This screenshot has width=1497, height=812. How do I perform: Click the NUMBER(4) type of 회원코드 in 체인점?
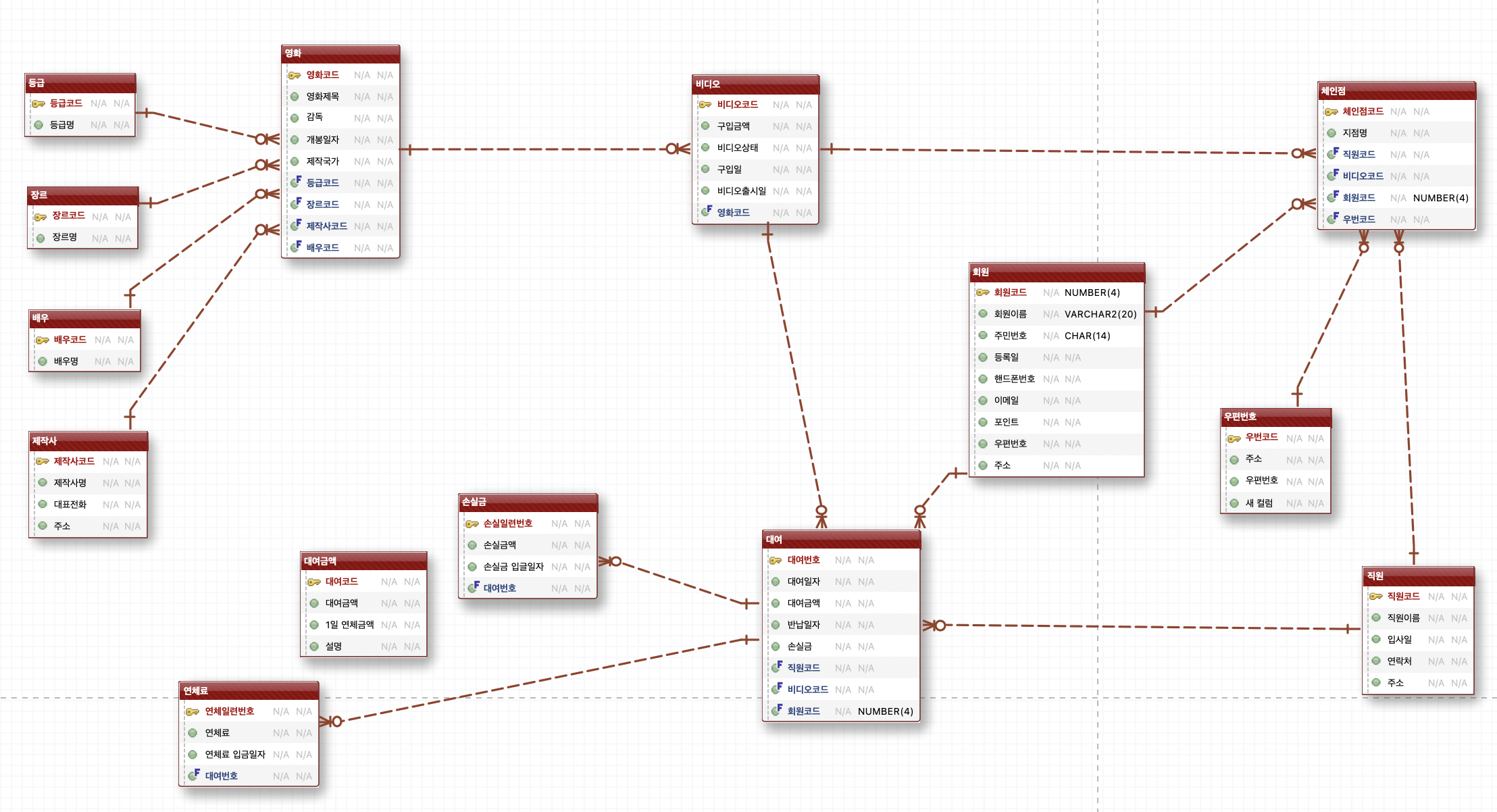click(x=1440, y=198)
